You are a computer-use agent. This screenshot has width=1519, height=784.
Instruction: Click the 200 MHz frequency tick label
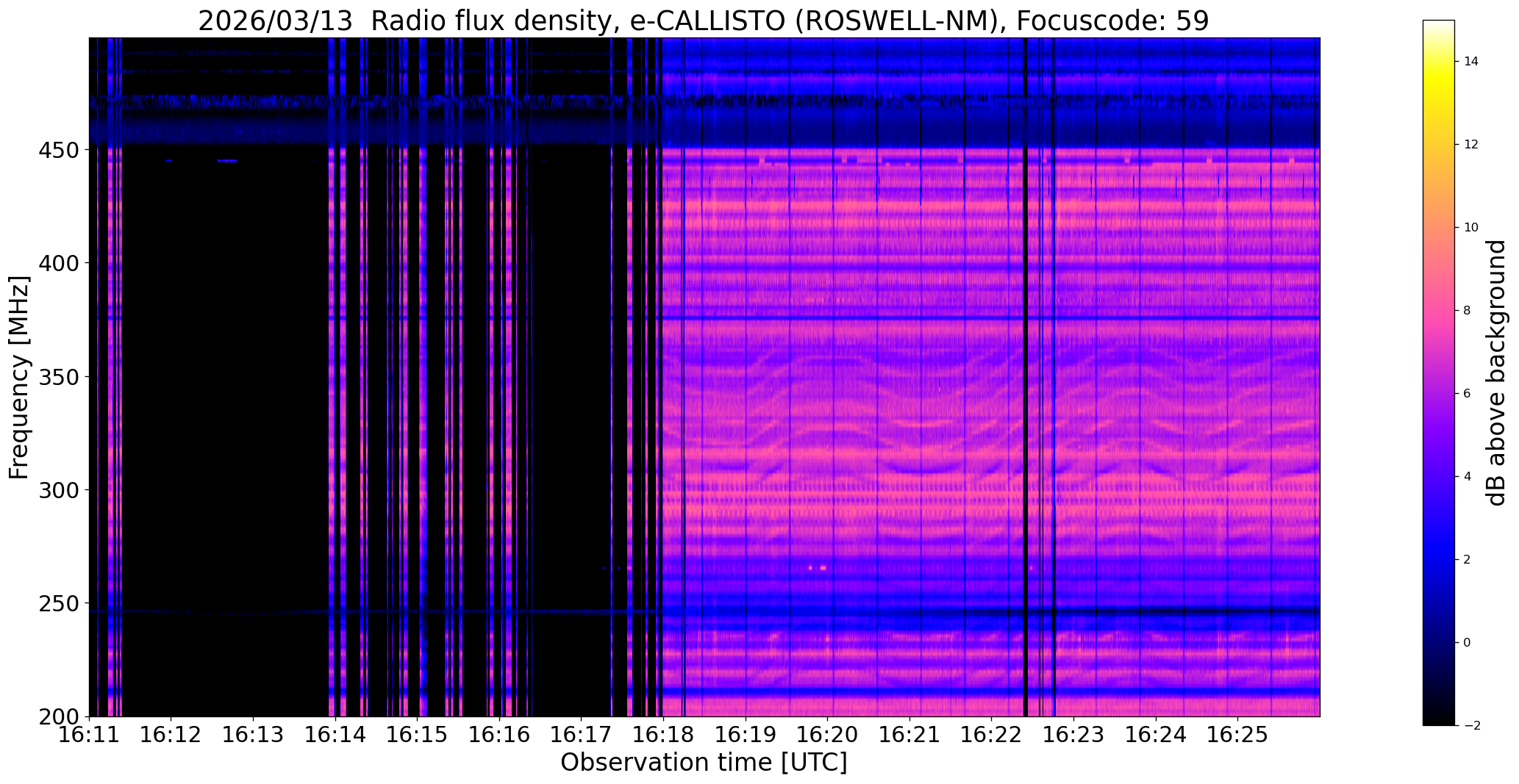click(60, 716)
